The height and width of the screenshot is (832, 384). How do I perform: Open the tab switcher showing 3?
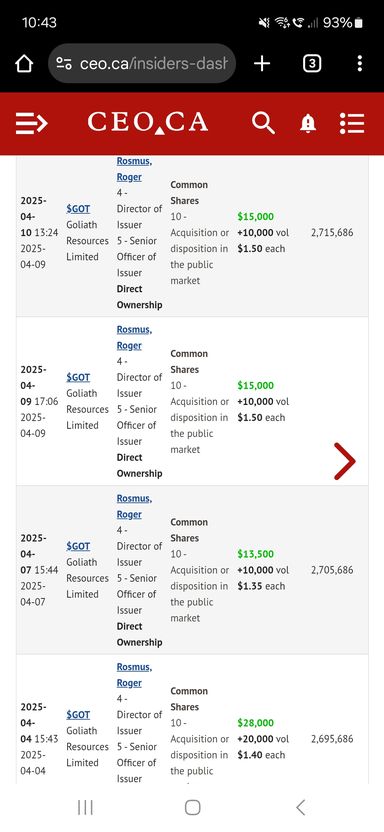(311, 64)
